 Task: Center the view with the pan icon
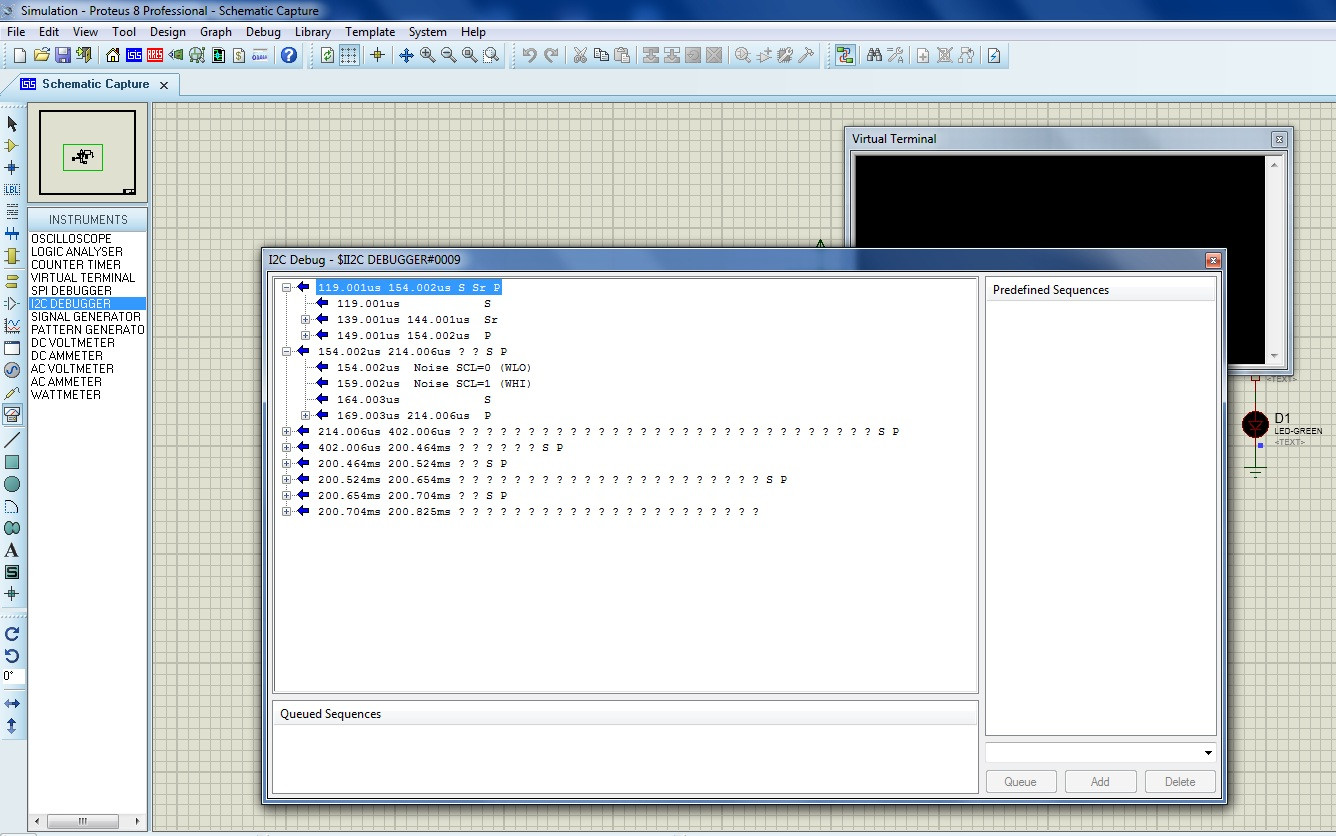[406, 55]
